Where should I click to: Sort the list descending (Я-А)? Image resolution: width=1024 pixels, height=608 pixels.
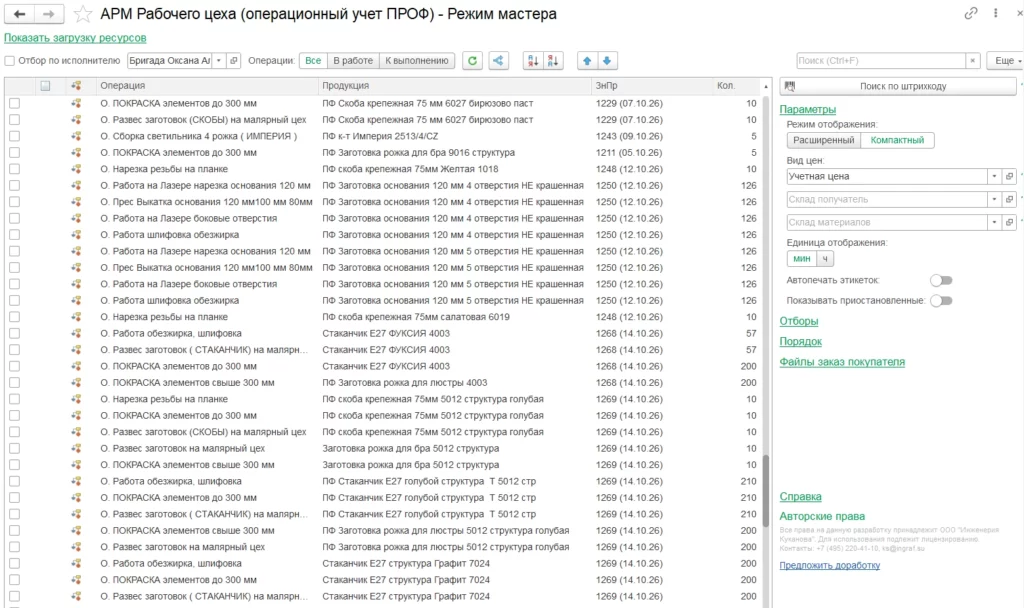coord(552,61)
